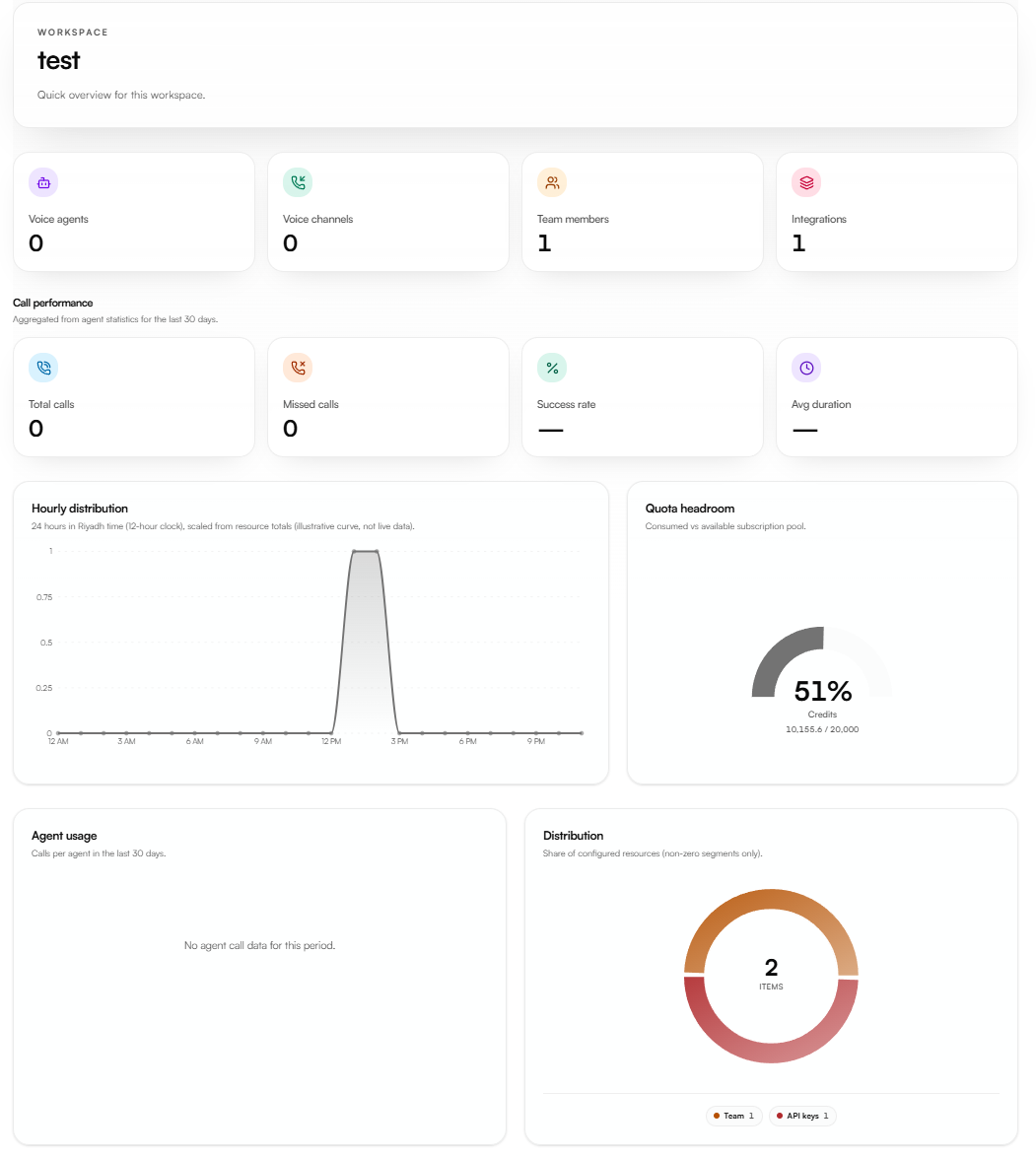Click the Missed calls card
Viewport: 1036px width, 1158px height.
[388, 397]
